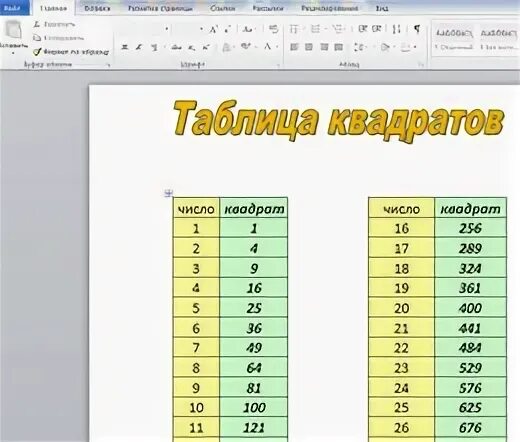The height and width of the screenshot is (442, 520).
Task: Open the Change Case Aa button
Action: pos(248,29)
